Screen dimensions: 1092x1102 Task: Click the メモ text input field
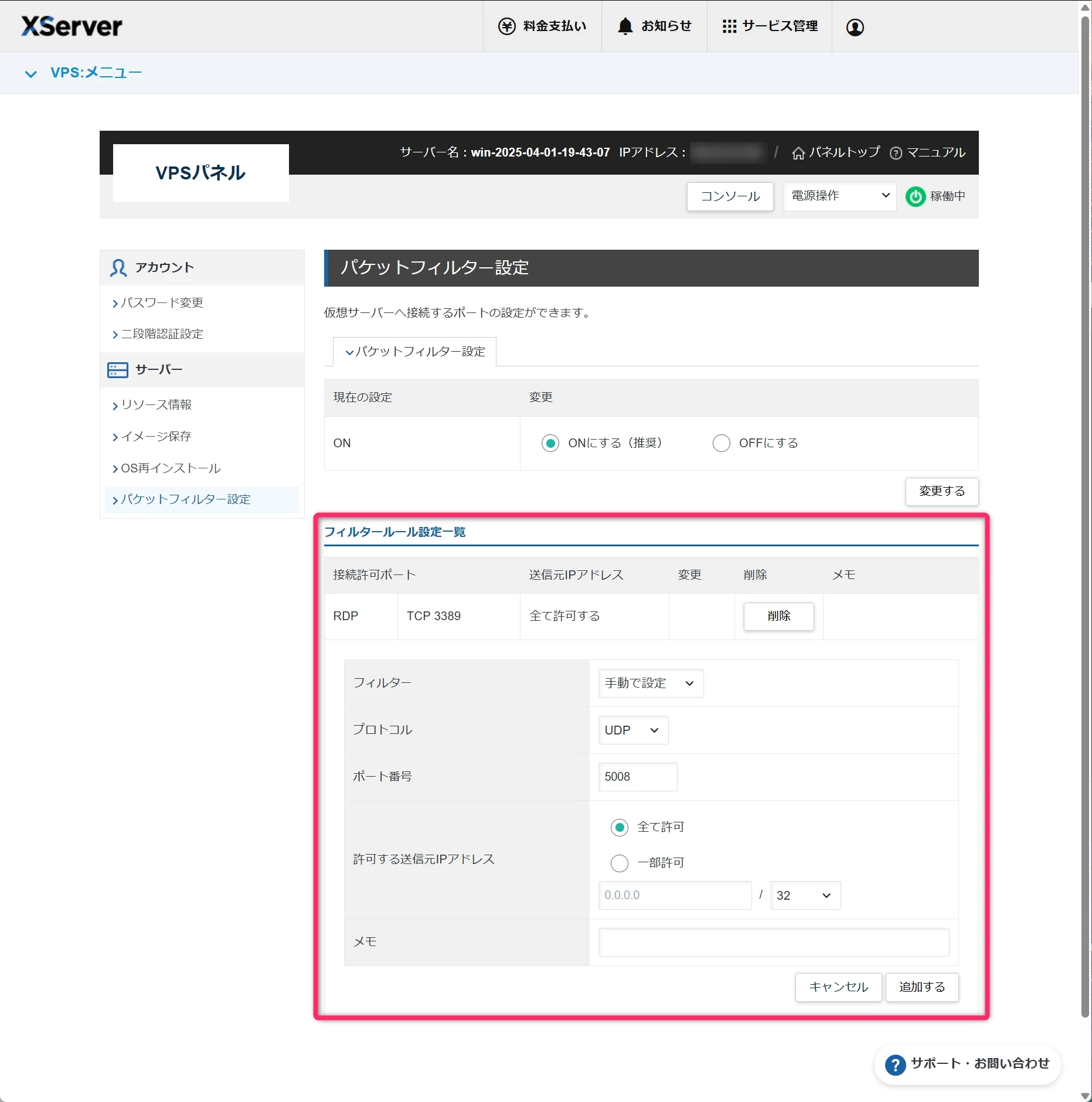coord(774,942)
